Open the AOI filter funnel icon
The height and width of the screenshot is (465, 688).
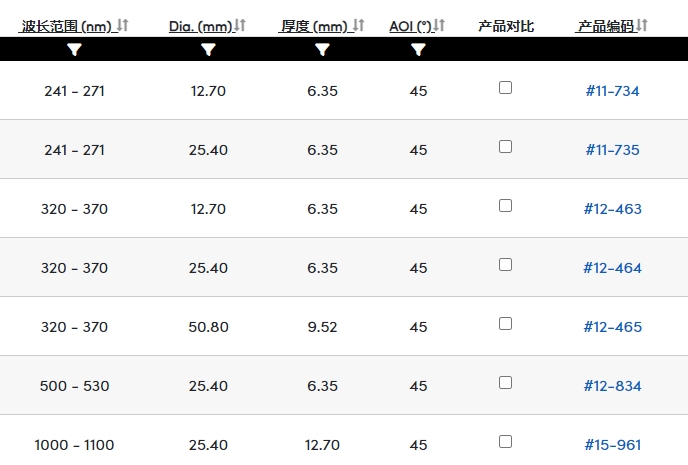[419, 50]
